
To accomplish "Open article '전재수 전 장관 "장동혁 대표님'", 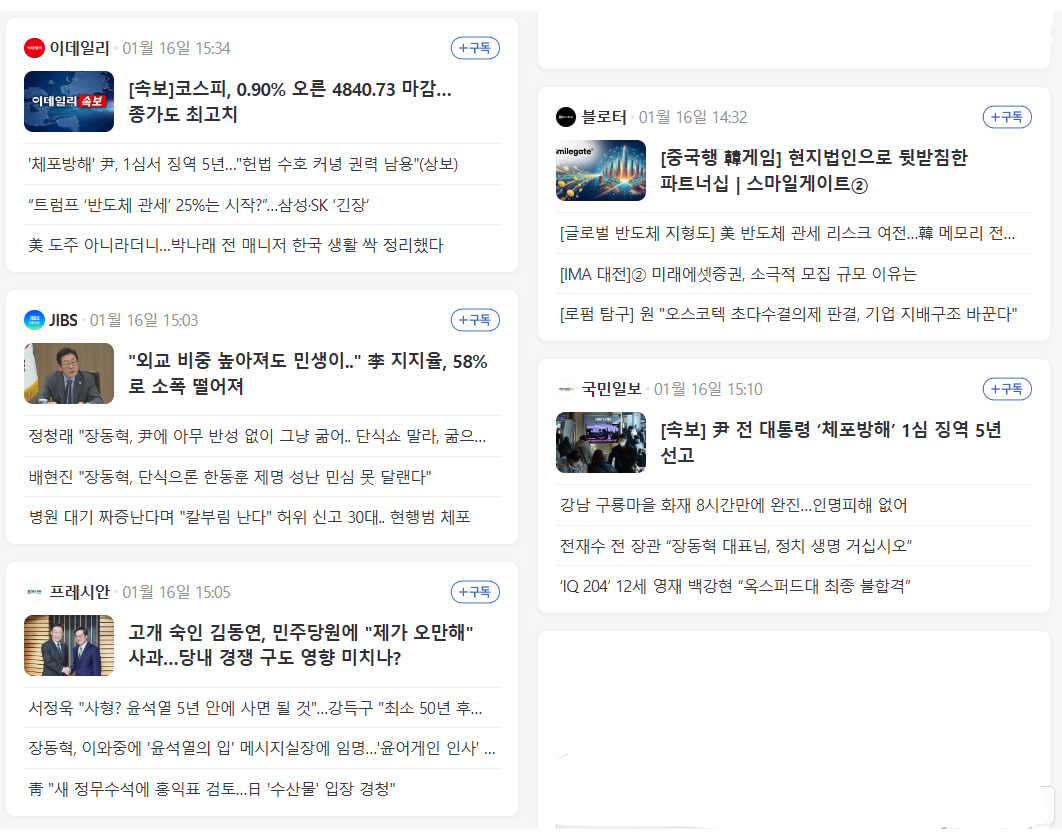I will pos(736,546).
